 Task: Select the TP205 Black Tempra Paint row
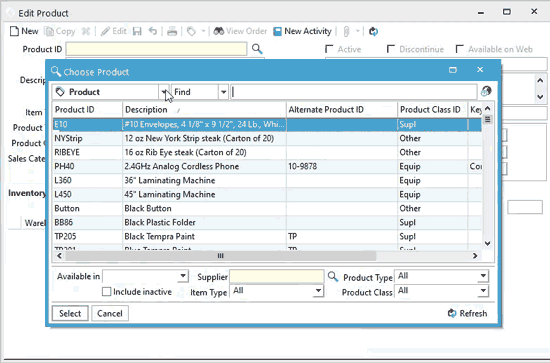(267, 236)
